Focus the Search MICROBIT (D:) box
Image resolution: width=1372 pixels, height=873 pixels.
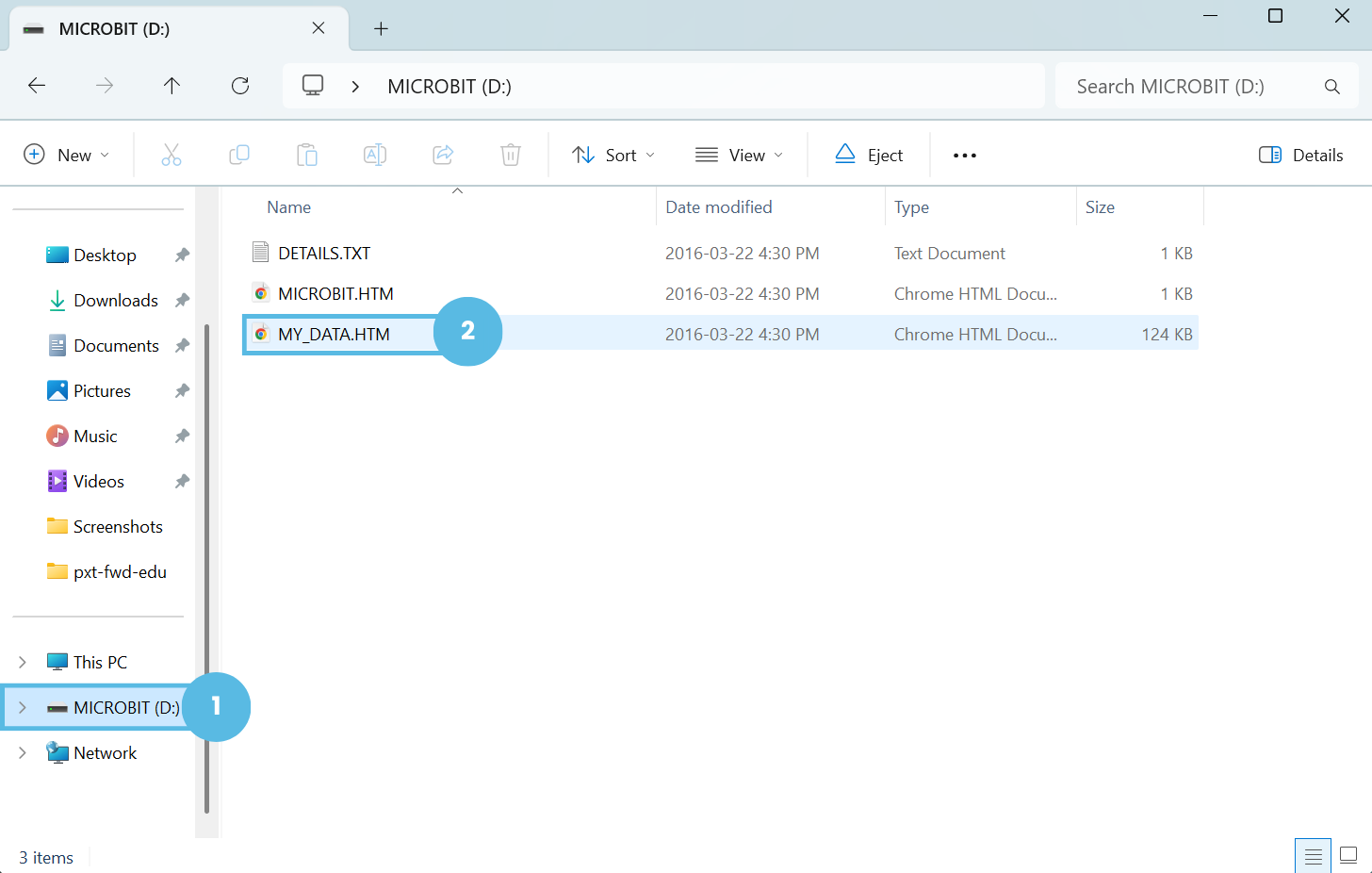pos(1207,87)
